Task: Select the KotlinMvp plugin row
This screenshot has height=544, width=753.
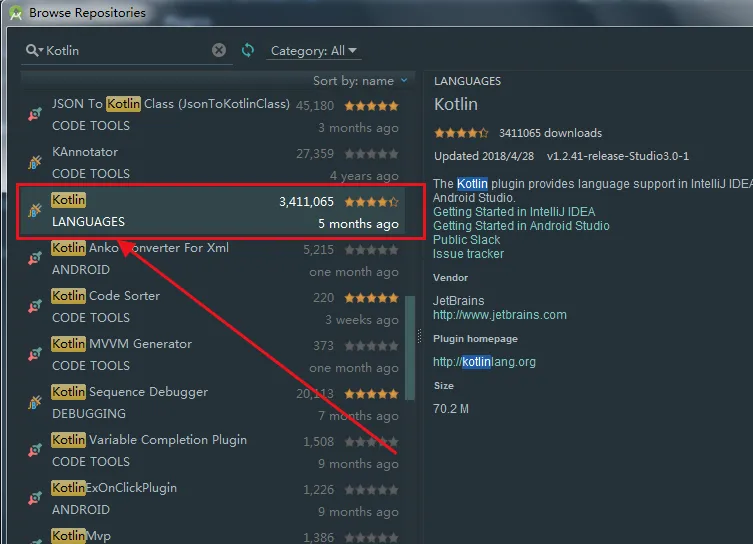Action: tap(213, 535)
